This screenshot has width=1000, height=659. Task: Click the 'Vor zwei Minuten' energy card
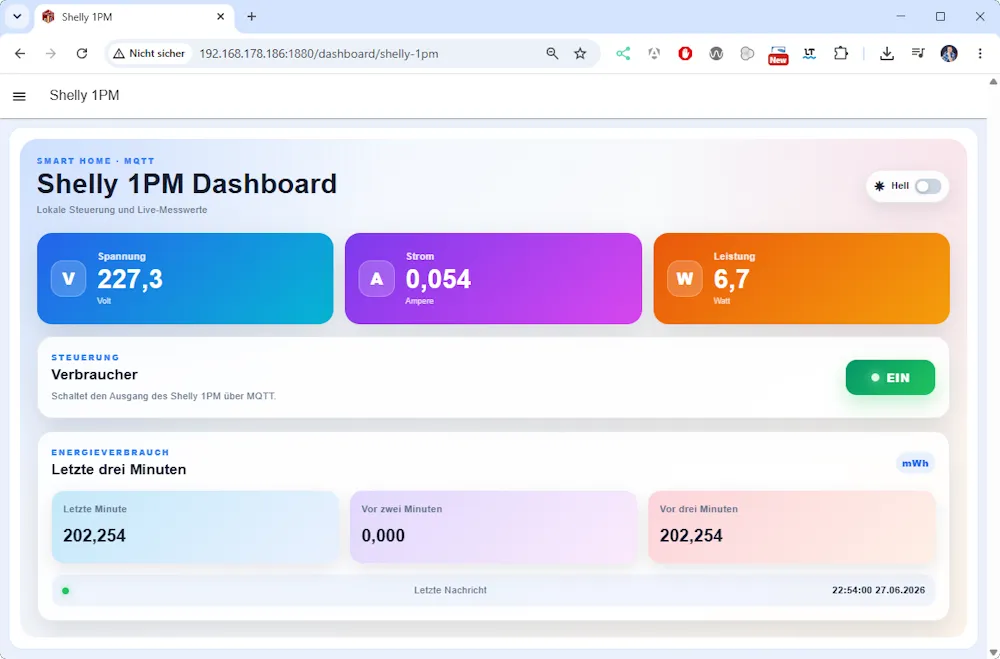(x=494, y=527)
